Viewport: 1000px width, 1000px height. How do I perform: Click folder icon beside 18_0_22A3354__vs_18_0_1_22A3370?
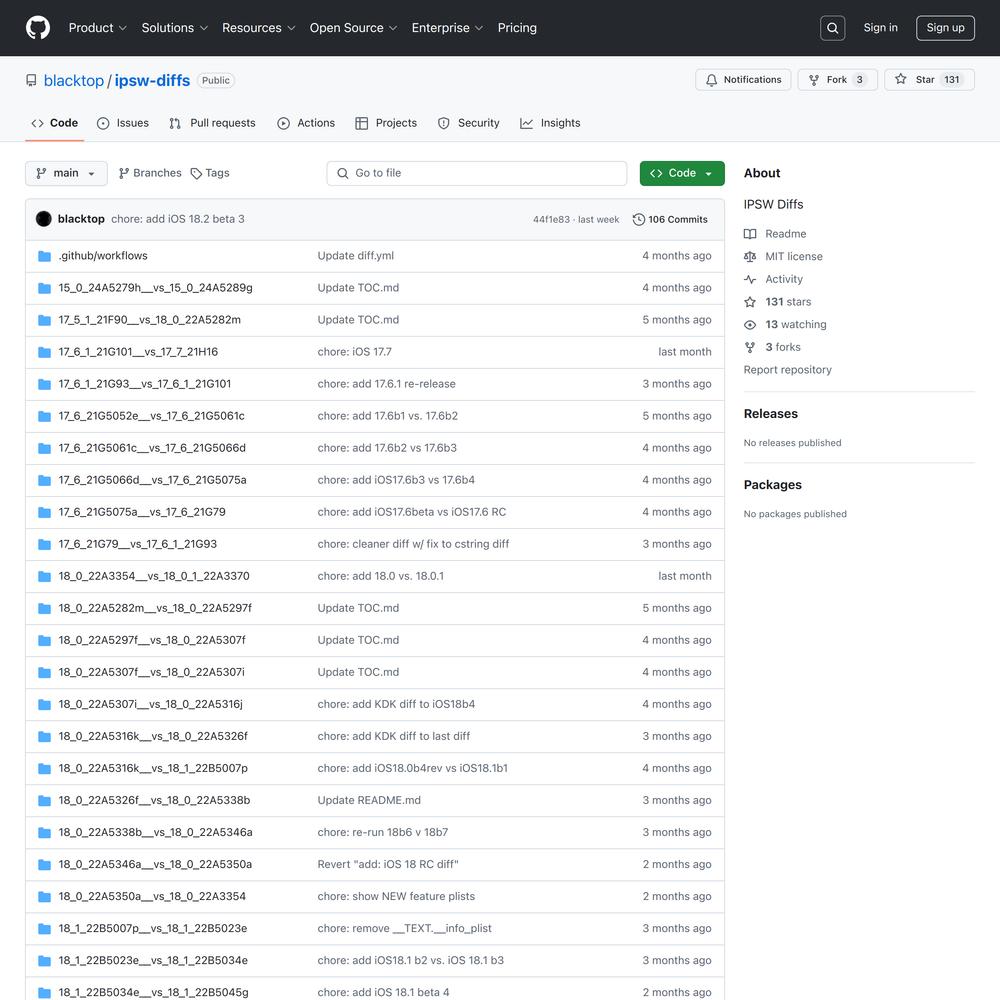point(45,576)
